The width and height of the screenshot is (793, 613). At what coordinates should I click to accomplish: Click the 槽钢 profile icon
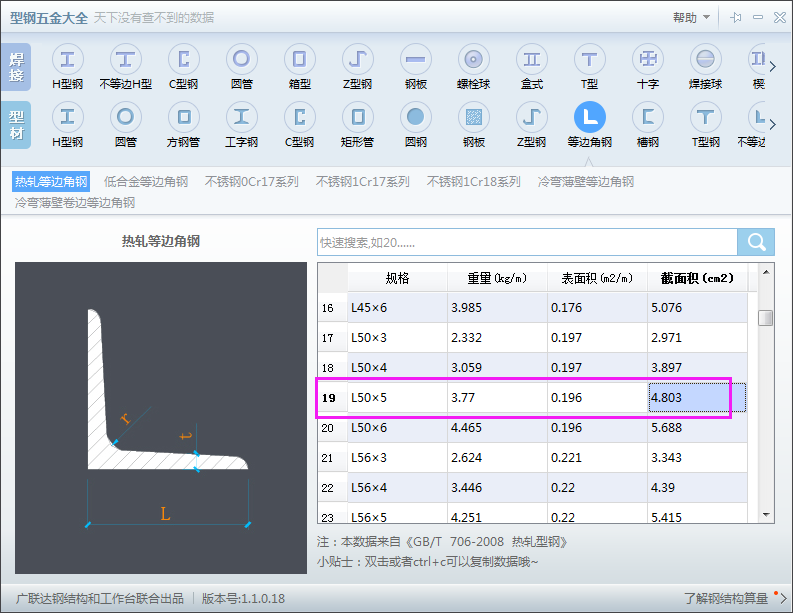click(x=648, y=118)
